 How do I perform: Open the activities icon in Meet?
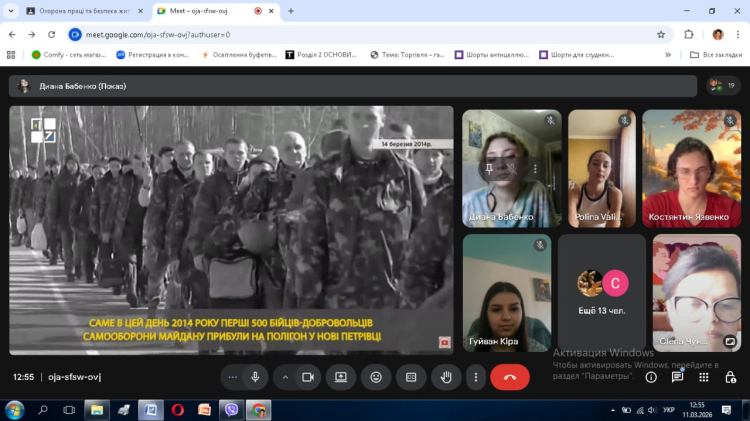click(x=704, y=377)
